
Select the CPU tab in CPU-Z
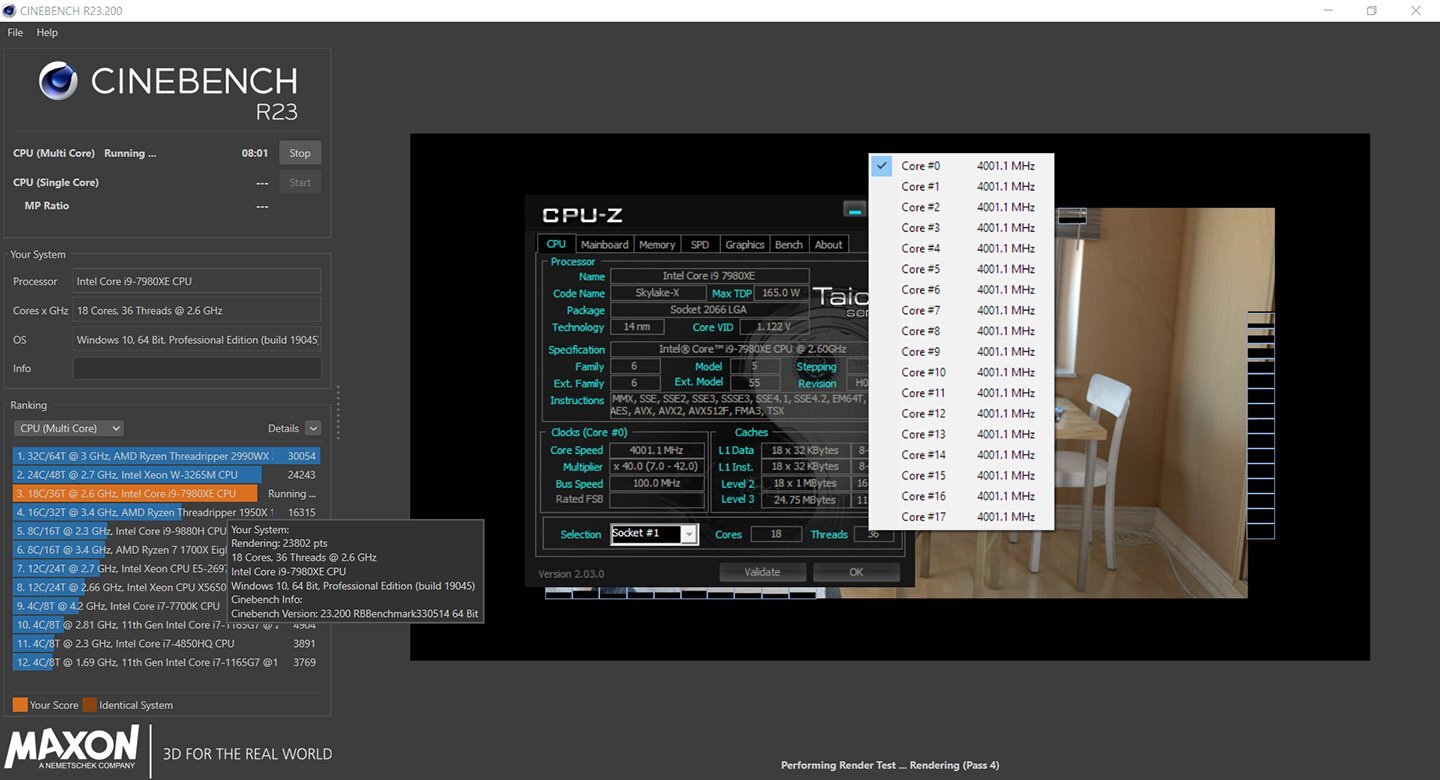(x=556, y=244)
